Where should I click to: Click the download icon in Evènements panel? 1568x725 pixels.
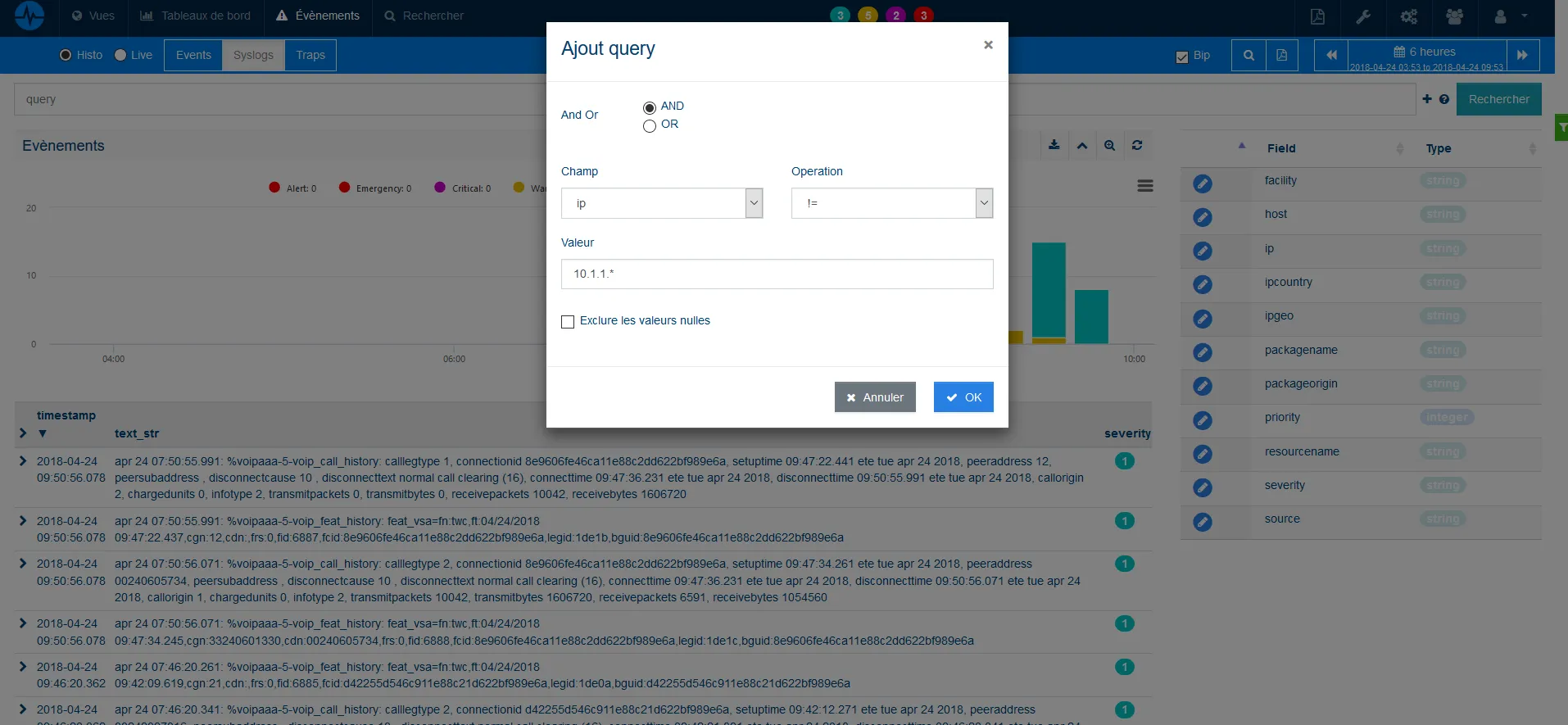[1054, 145]
